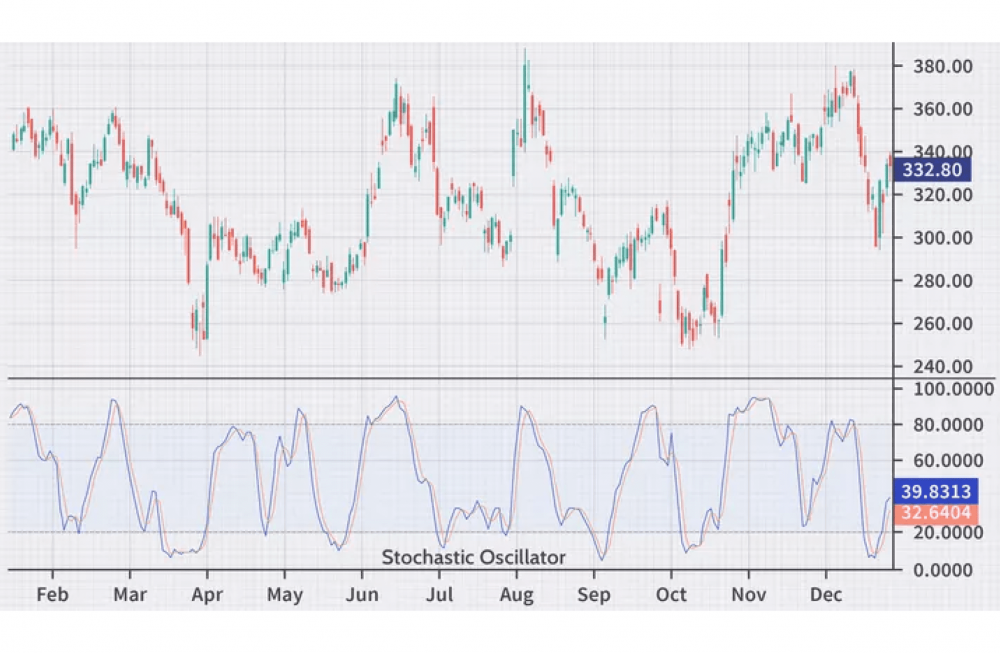Select the Jun label on time axis
The width and height of the screenshot is (1000, 653).
point(362,593)
